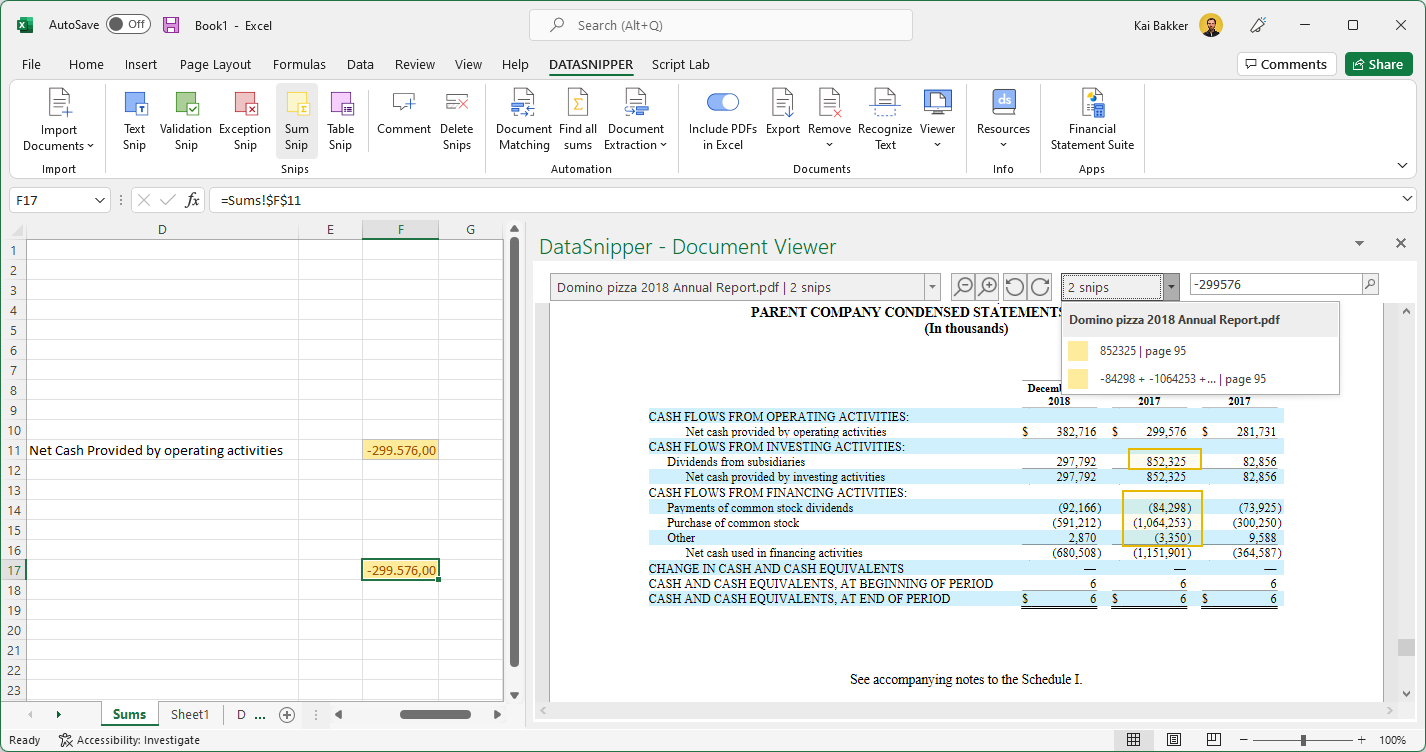Image resolution: width=1426 pixels, height=752 pixels.
Task: Zoom in on the document viewer
Action: pos(988,287)
